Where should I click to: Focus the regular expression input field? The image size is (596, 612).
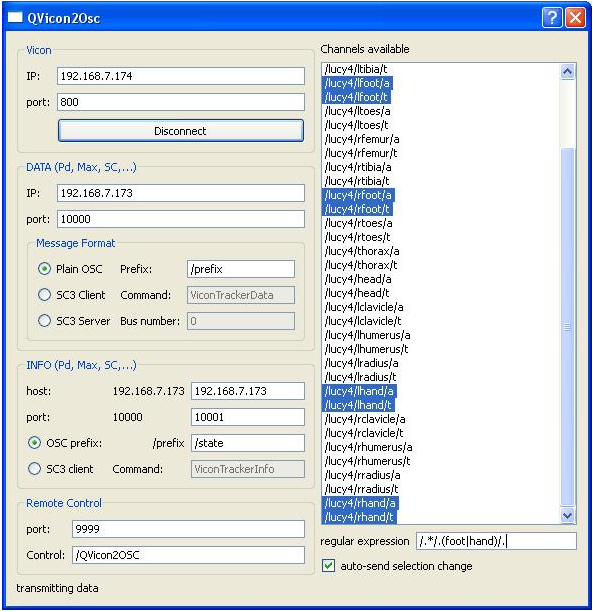pyautogui.click(x=496, y=541)
